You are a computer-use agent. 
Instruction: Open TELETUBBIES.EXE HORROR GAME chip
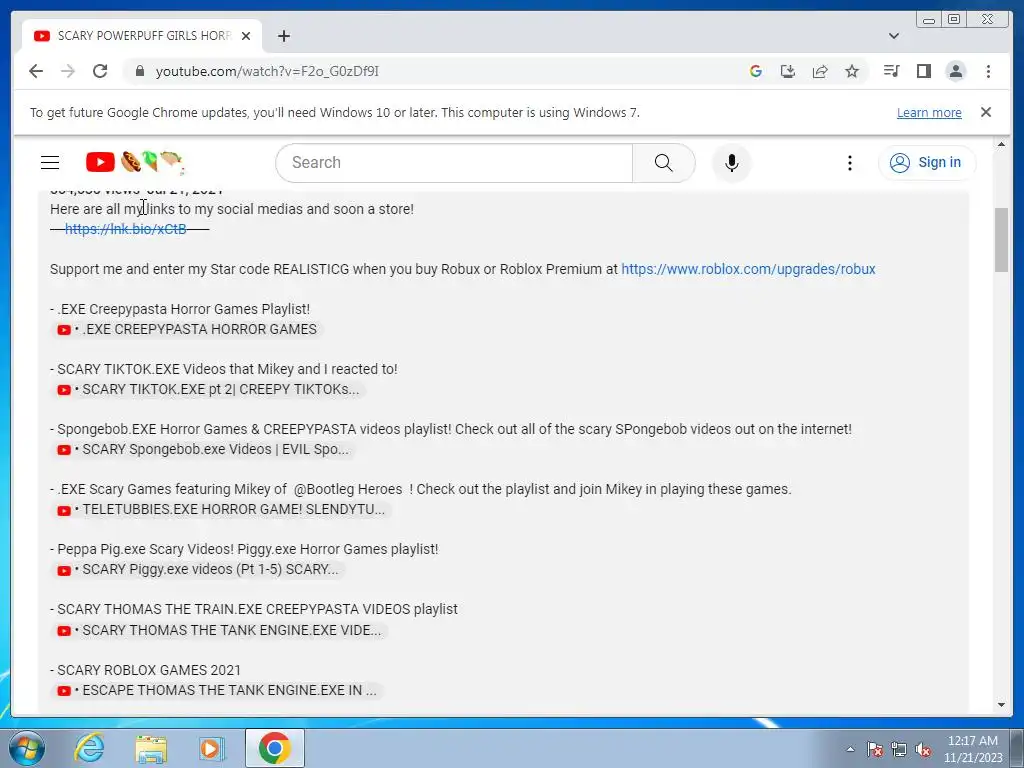221,509
